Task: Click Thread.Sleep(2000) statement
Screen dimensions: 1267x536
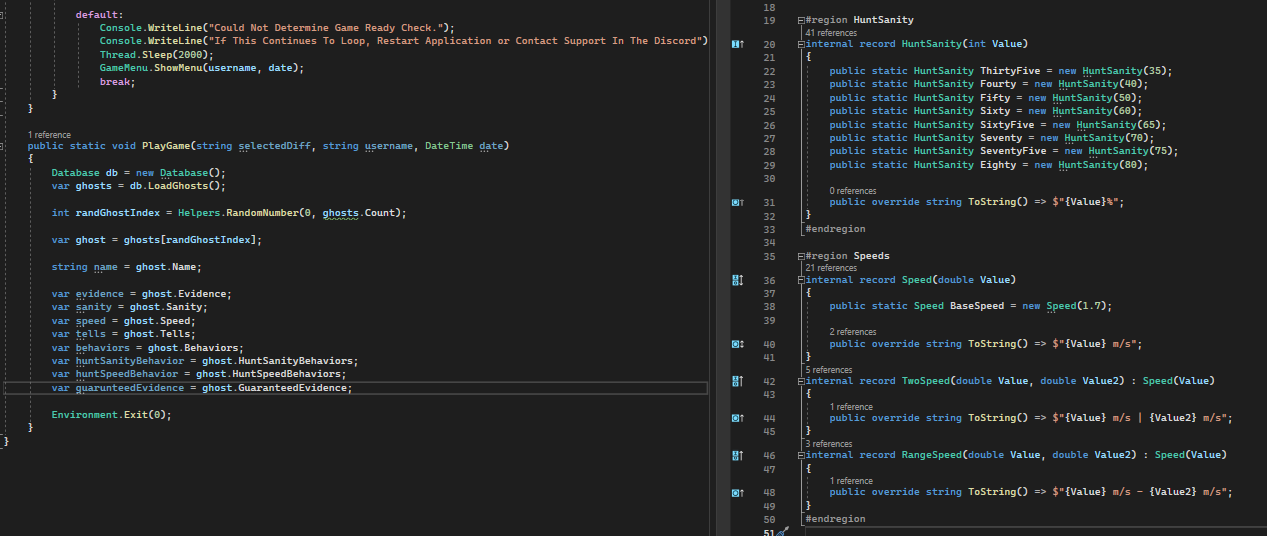Action: [157, 54]
